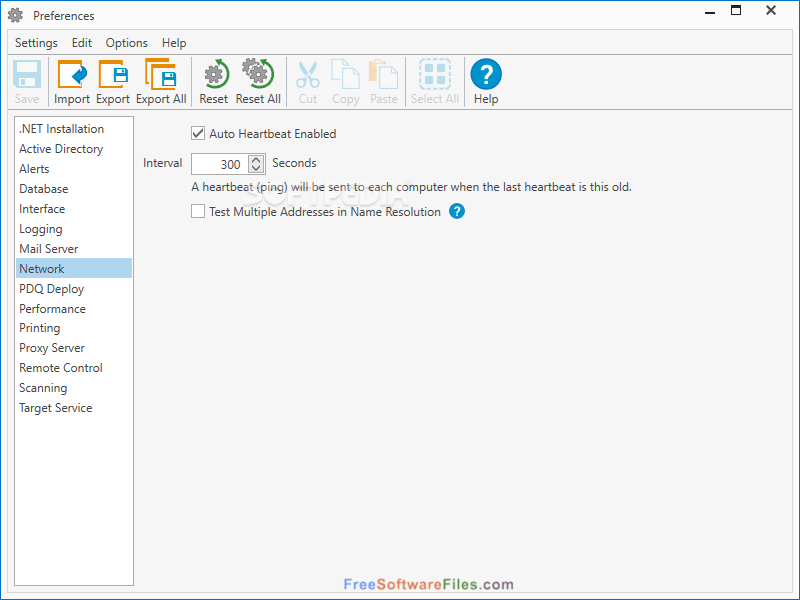
Task: Decrease the Interval value with down arrow
Action: click(x=256, y=168)
